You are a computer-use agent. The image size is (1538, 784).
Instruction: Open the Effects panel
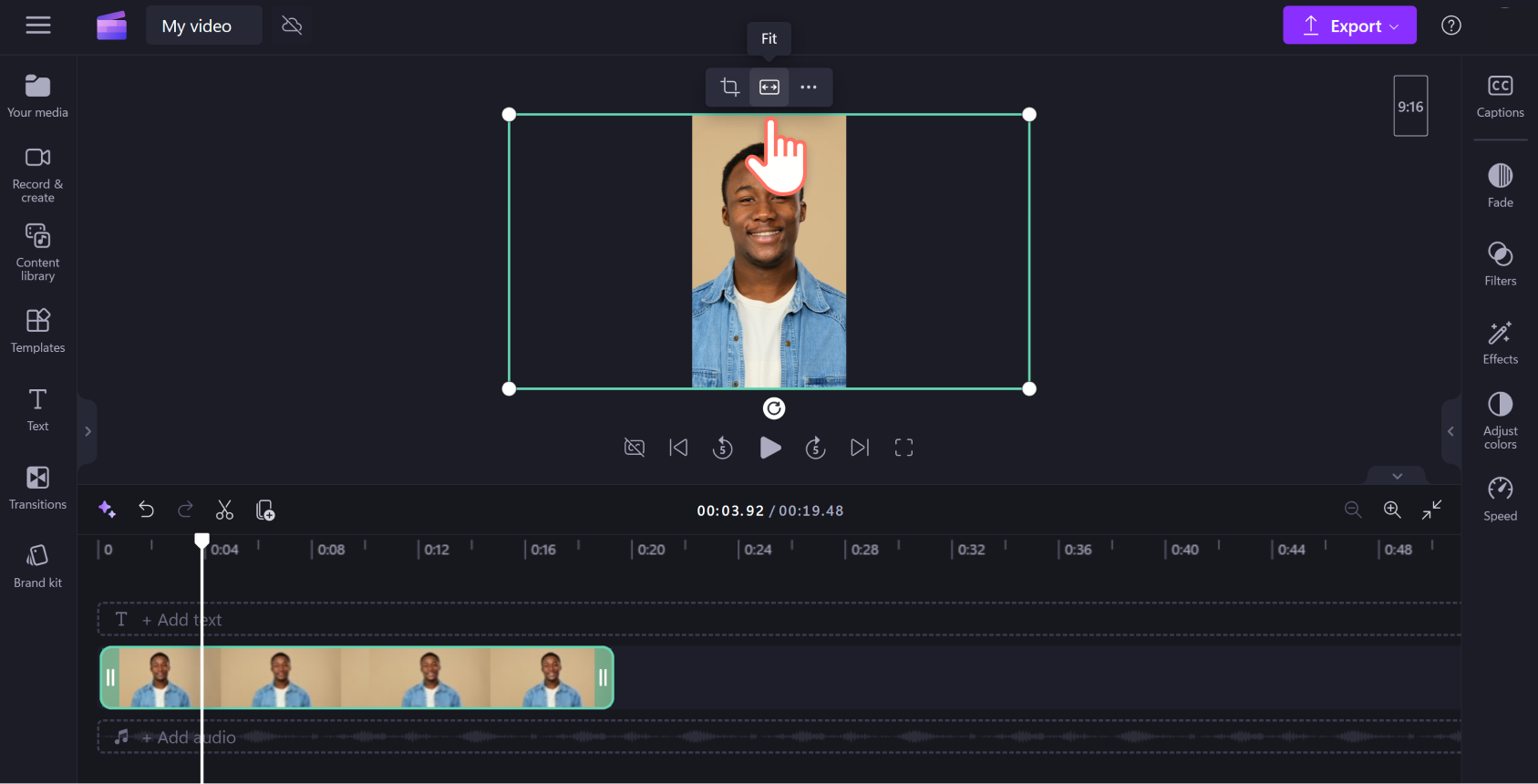(1500, 342)
